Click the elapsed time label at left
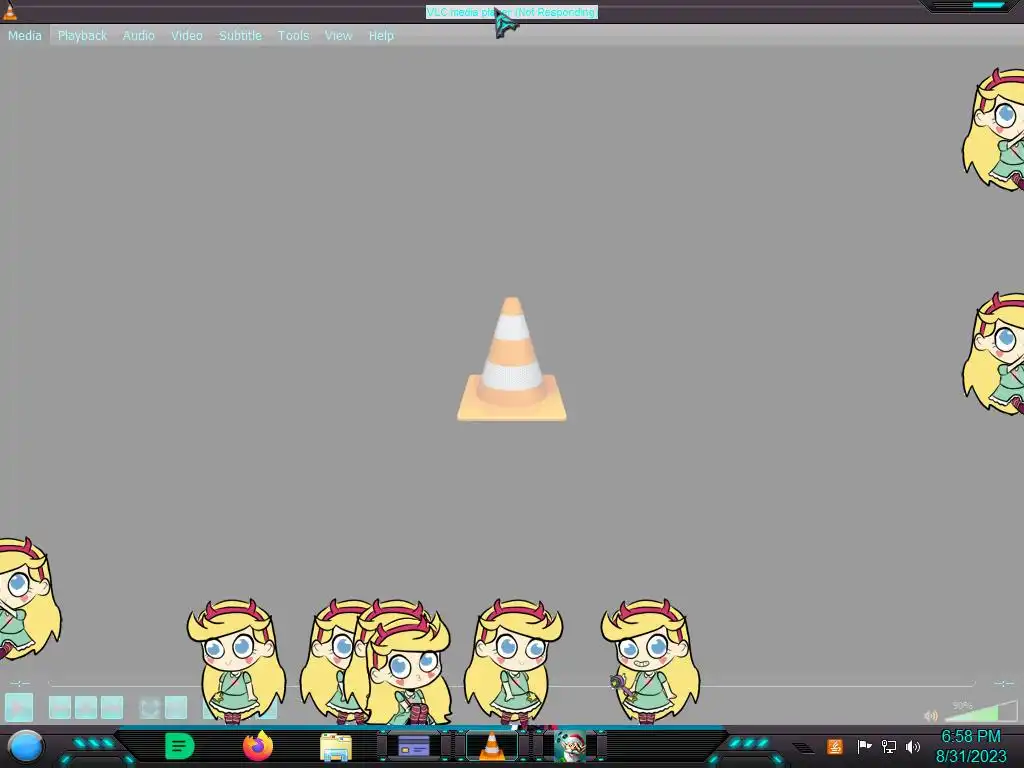The width and height of the screenshot is (1024, 768). (x=20, y=683)
